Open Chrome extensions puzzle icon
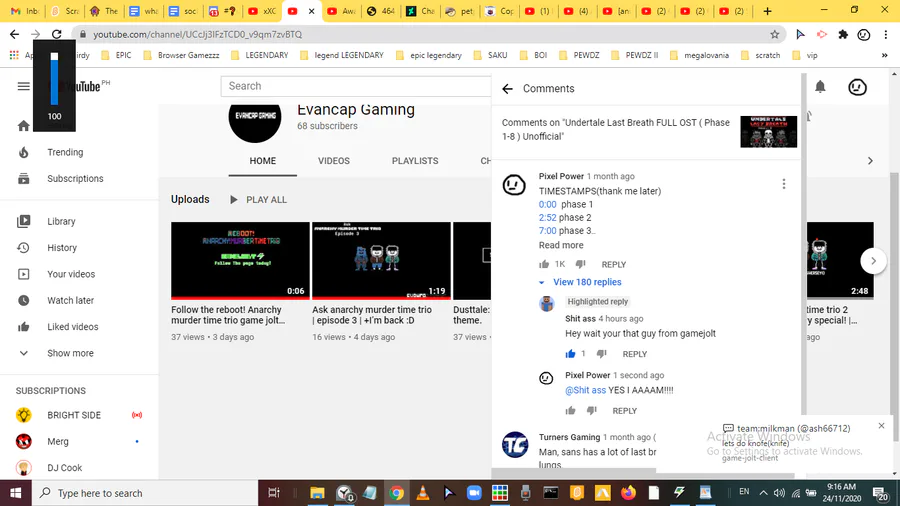The height and width of the screenshot is (506, 900). pyautogui.click(x=843, y=34)
